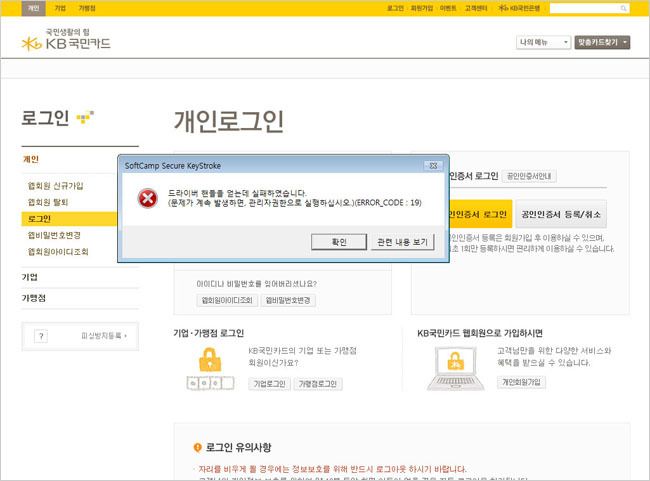The image size is (650, 481).
Task: Click the 개인회원가입 button
Action: tap(521, 382)
